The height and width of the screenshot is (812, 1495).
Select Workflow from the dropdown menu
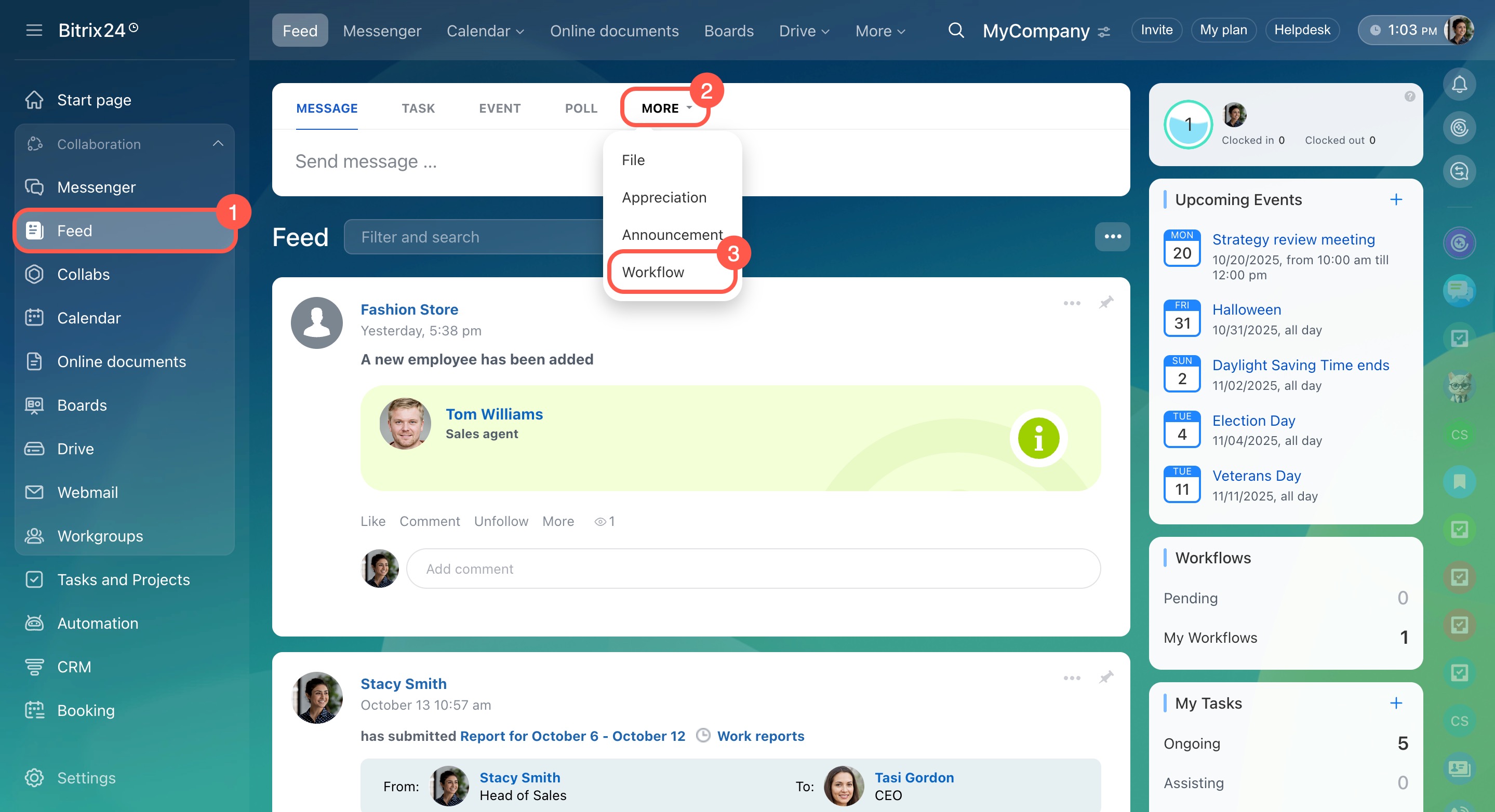point(653,272)
